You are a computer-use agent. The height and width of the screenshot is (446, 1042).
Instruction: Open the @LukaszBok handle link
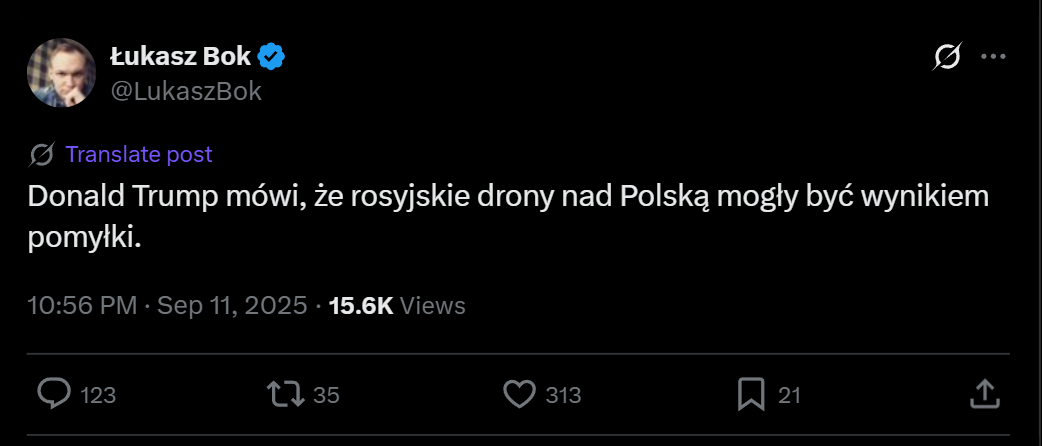point(185,91)
